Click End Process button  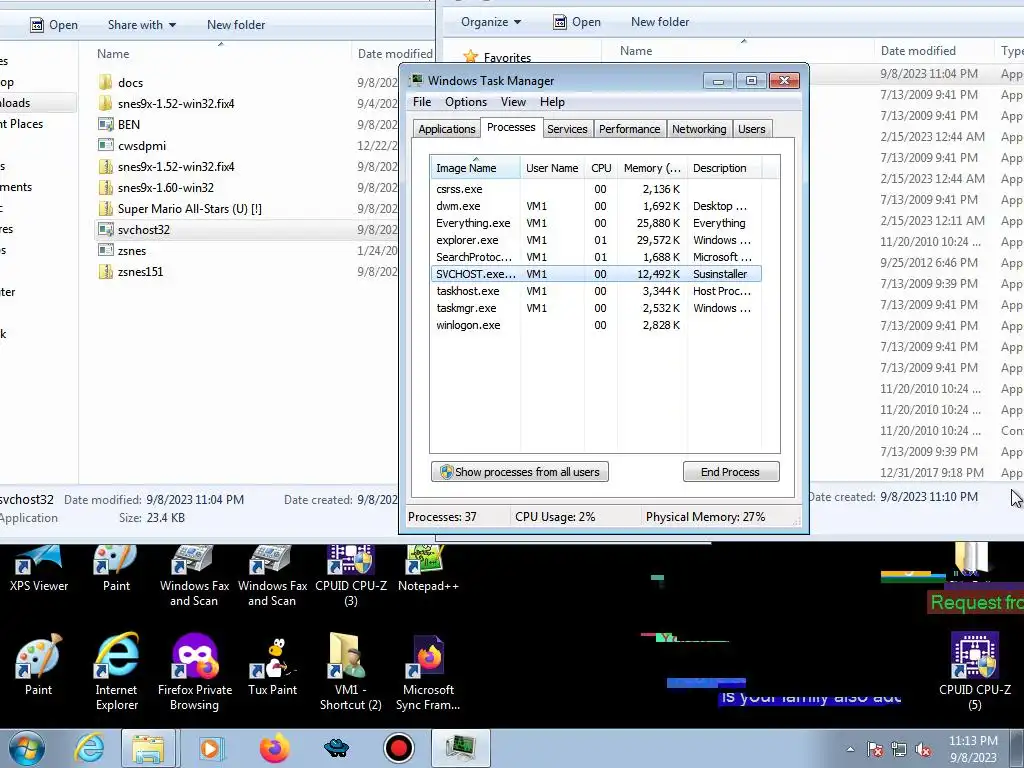pos(731,472)
